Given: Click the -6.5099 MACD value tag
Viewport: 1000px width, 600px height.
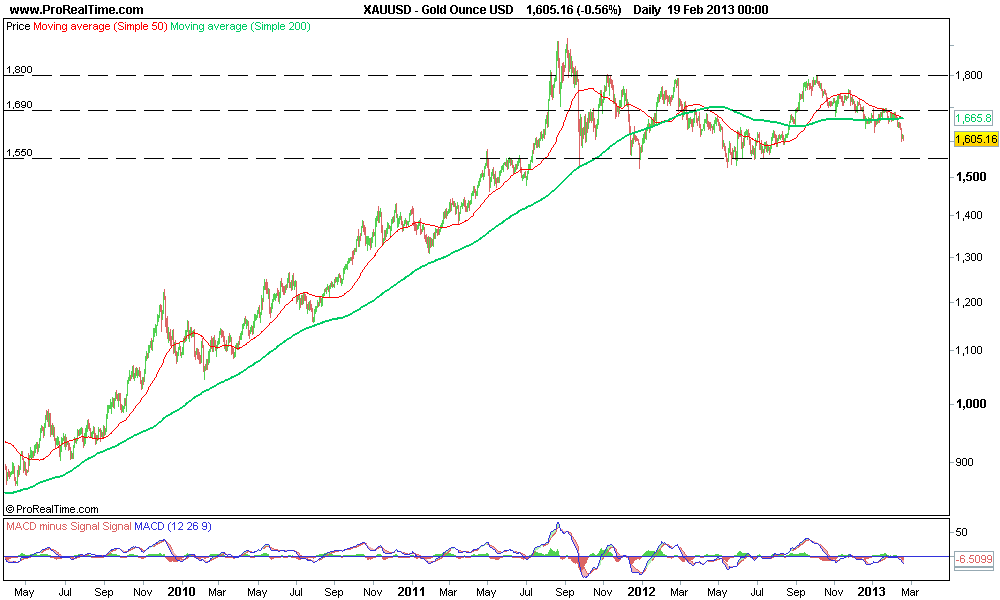Looking at the screenshot, I should coord(974,559).
